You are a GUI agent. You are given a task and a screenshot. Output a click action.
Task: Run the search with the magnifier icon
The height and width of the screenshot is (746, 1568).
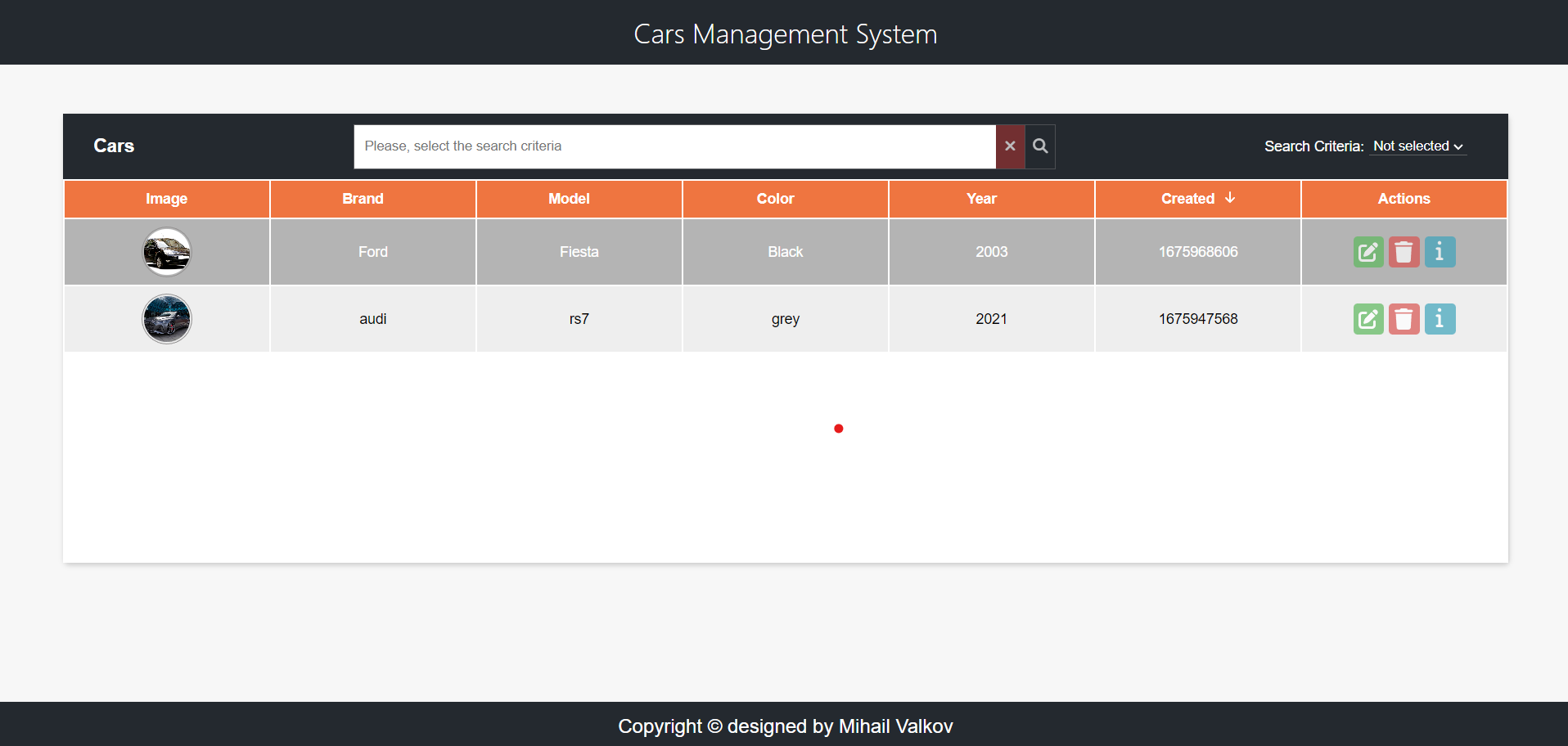pos(1040,146)
